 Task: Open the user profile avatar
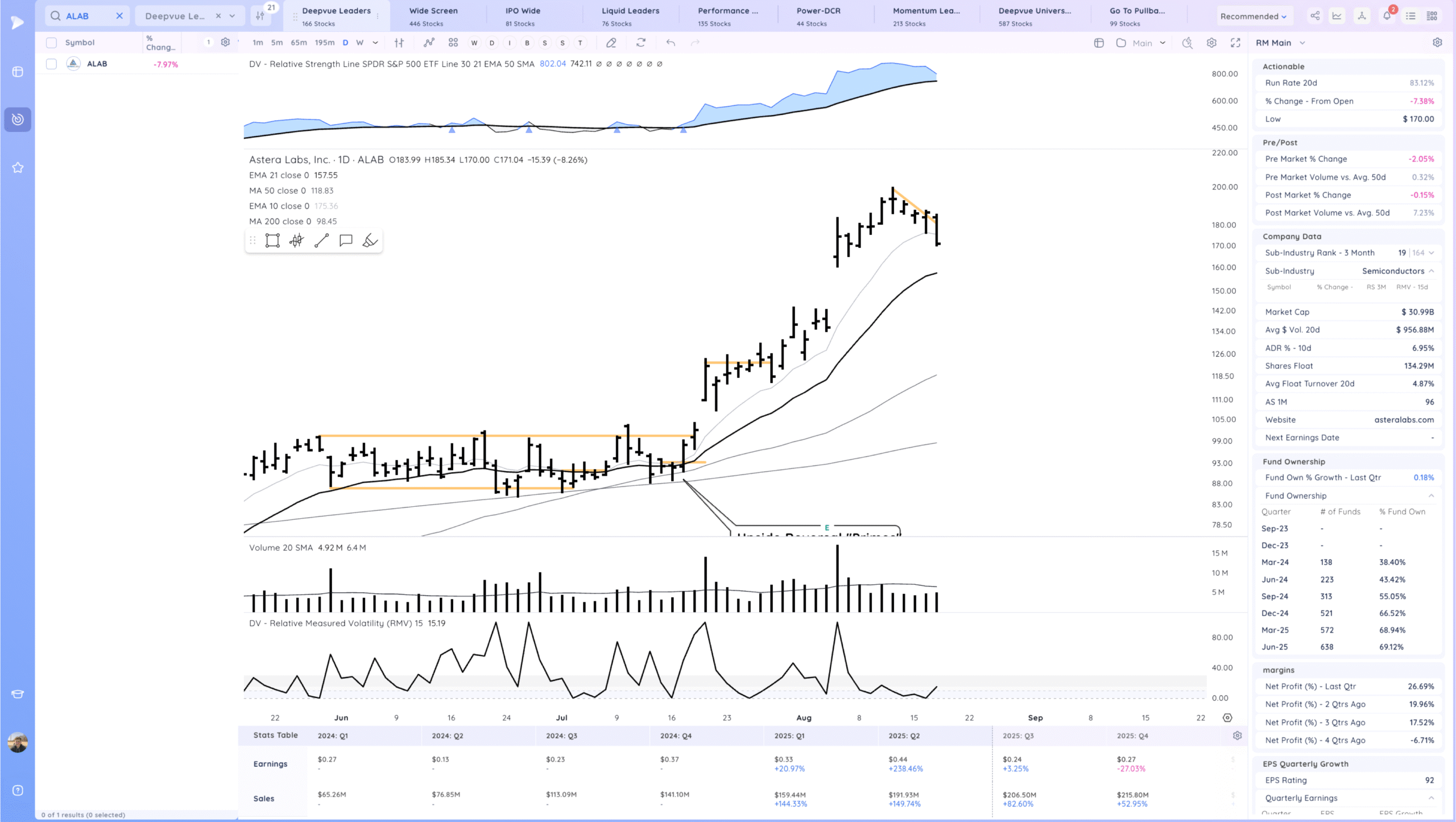18,742
